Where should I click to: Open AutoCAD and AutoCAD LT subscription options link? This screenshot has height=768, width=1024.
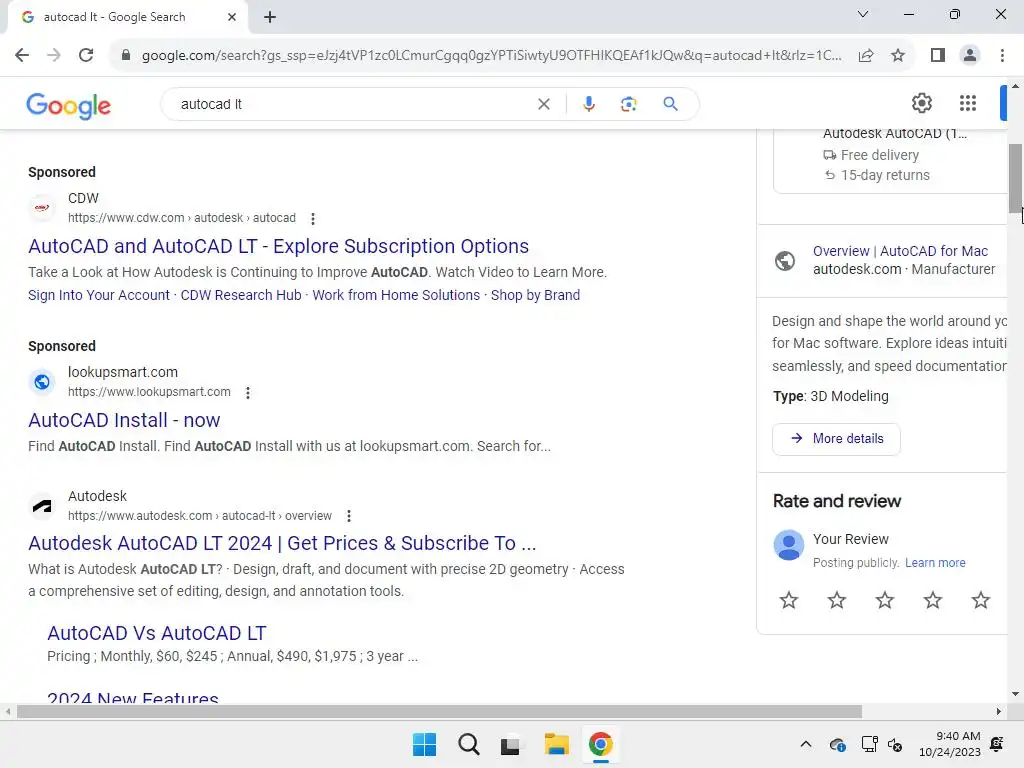pyautogui.click(x=278, y=246)
